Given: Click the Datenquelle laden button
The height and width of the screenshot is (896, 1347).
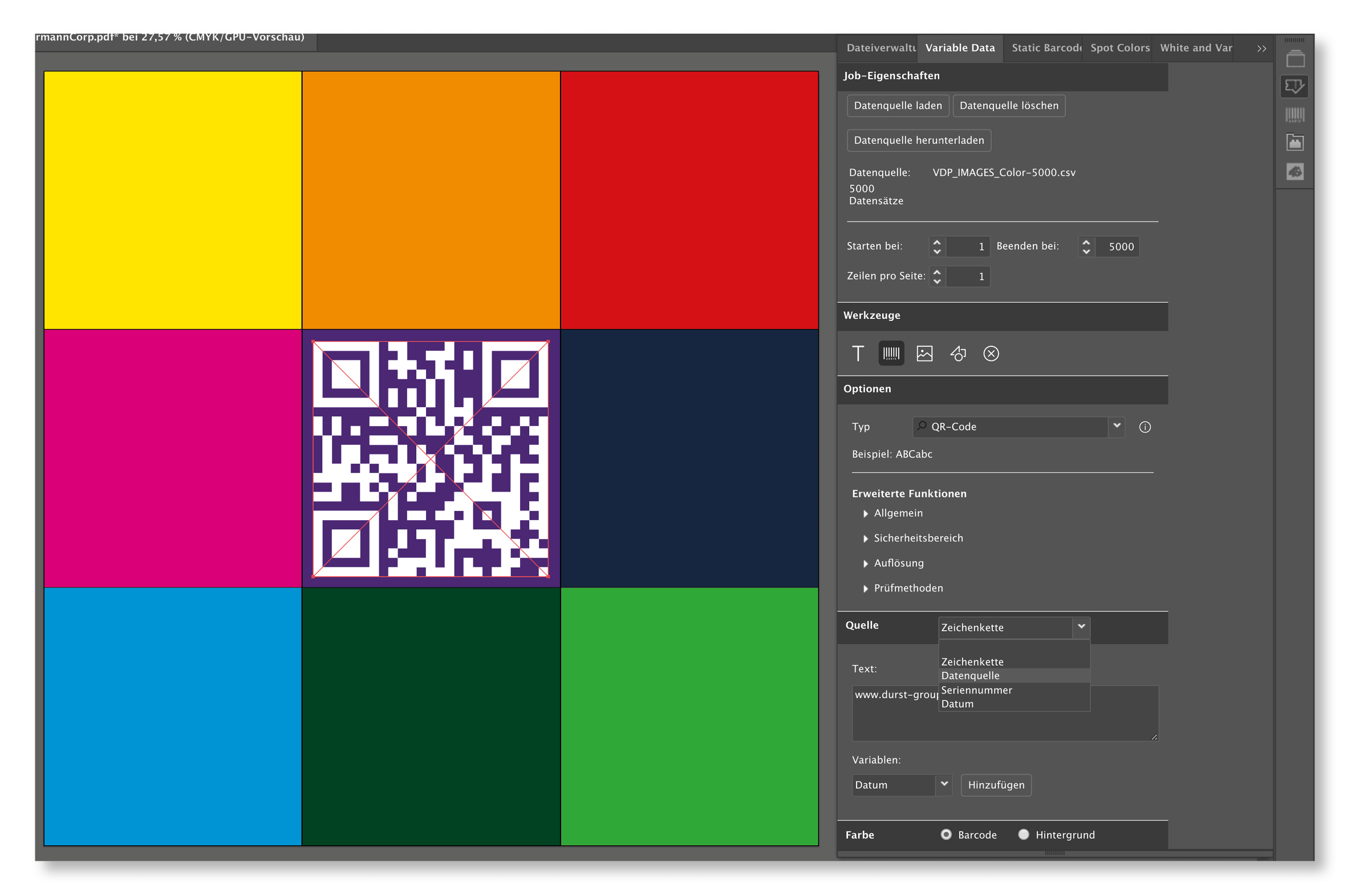Looking at the screenshot, I should point(898,106).
